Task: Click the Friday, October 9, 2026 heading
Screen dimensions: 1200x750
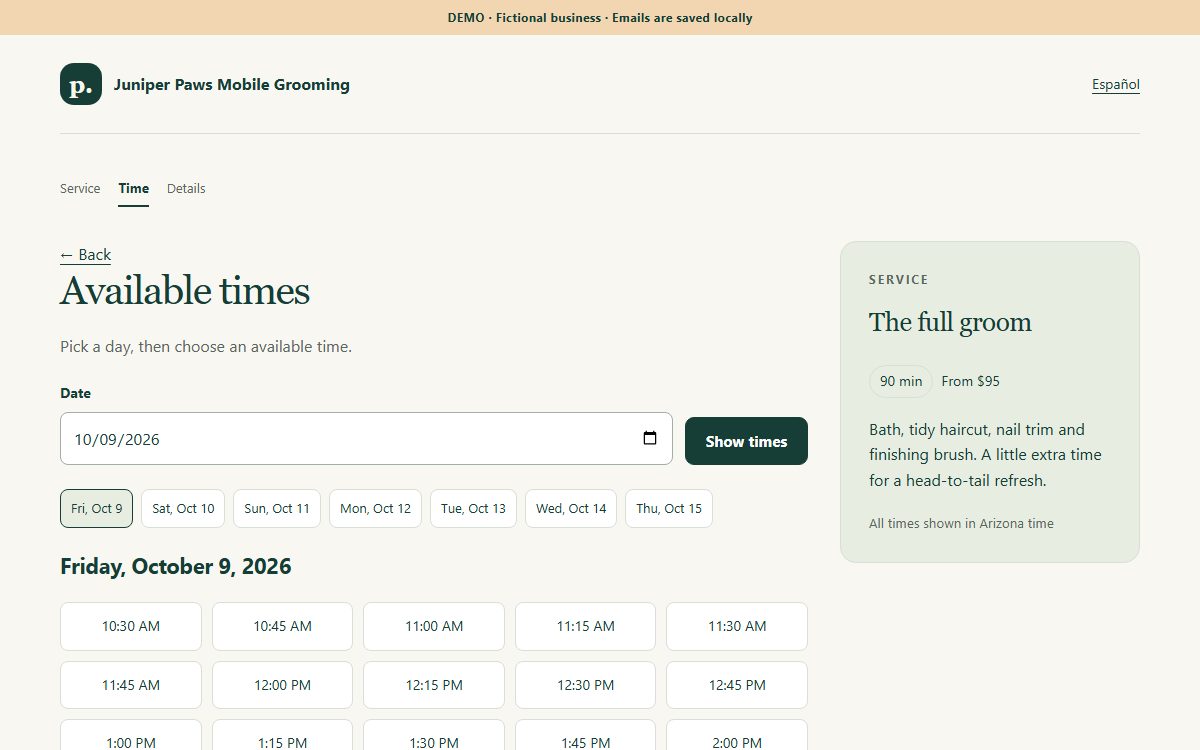Action: coord(176,567)
